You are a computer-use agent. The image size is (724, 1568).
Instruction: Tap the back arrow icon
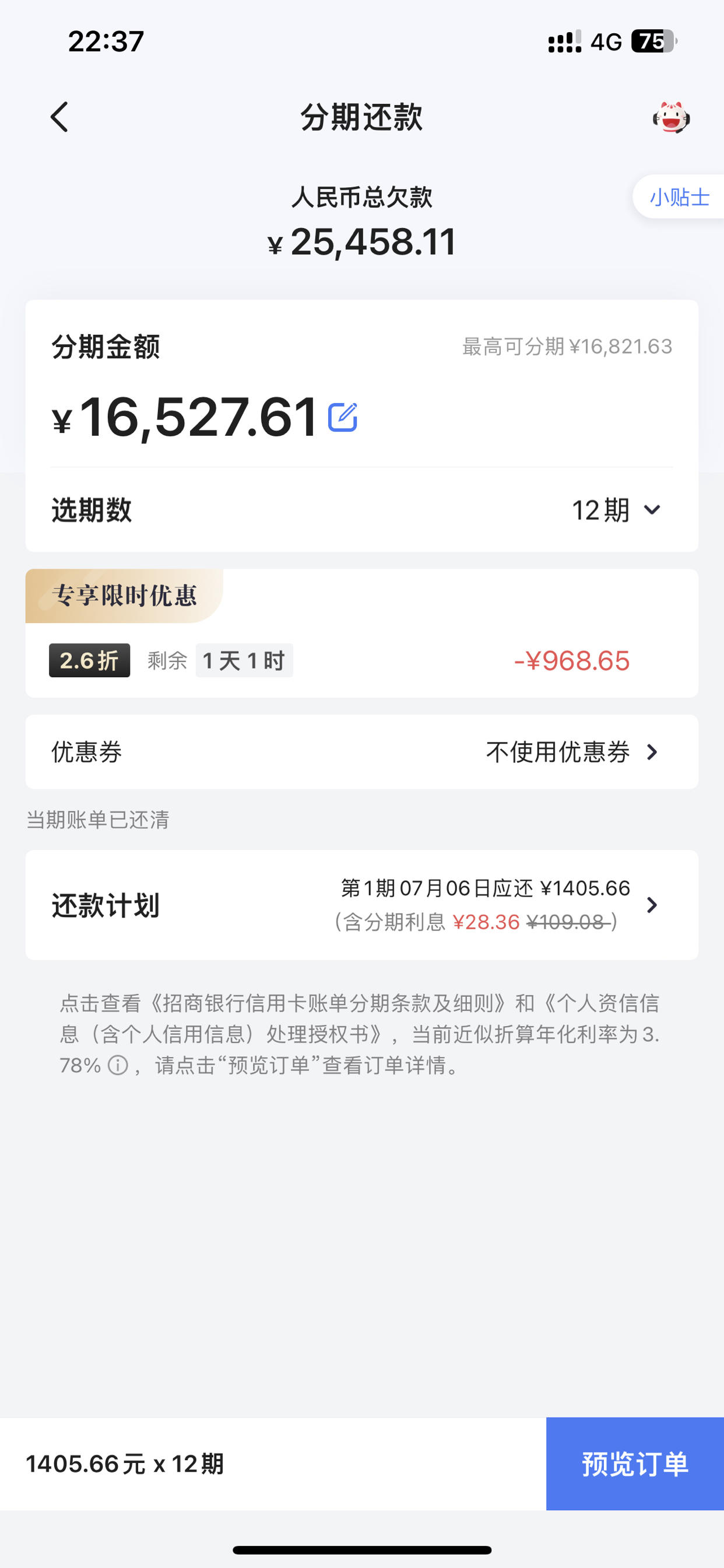[59, 117]
